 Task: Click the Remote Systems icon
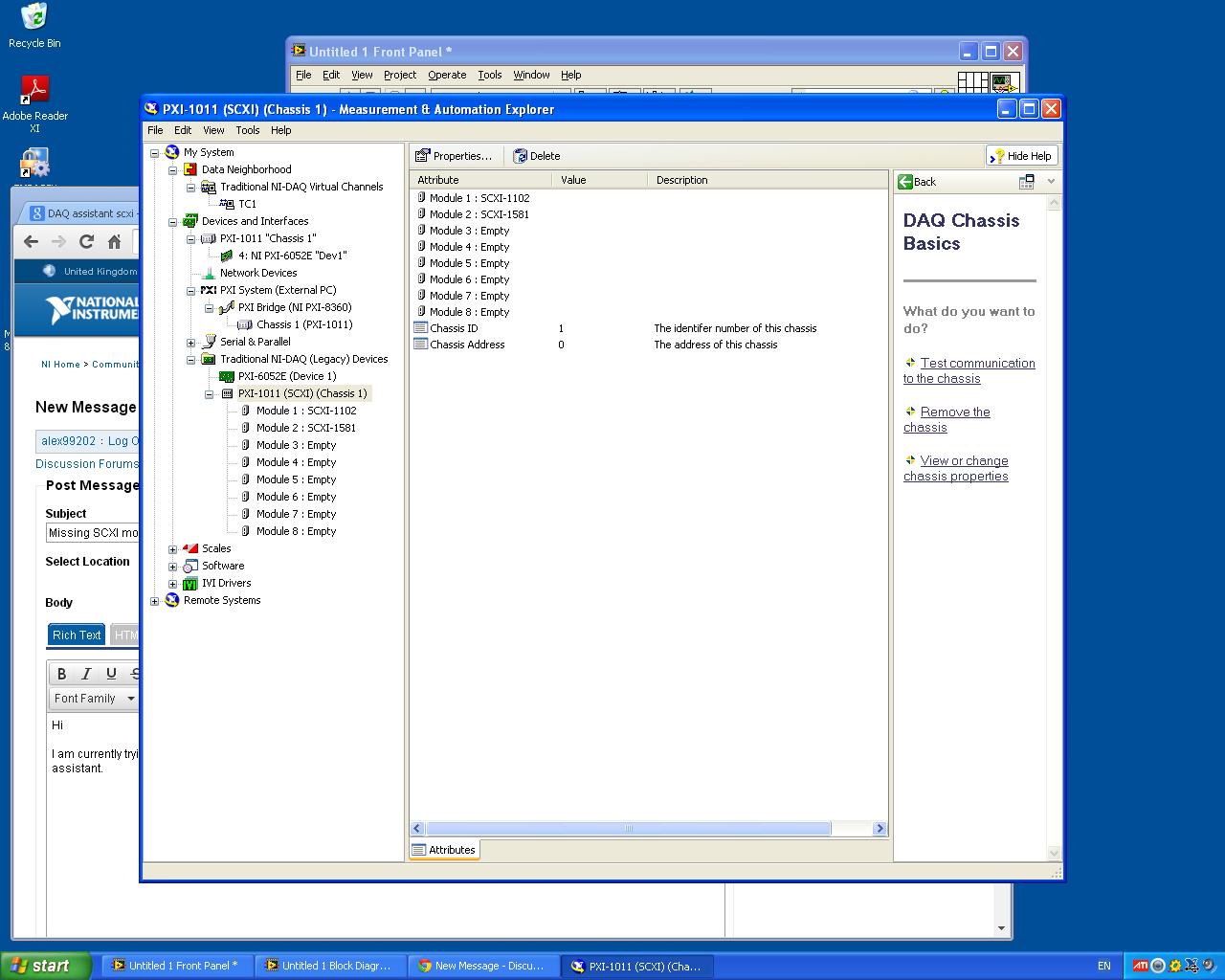click(x=172, y=600)
